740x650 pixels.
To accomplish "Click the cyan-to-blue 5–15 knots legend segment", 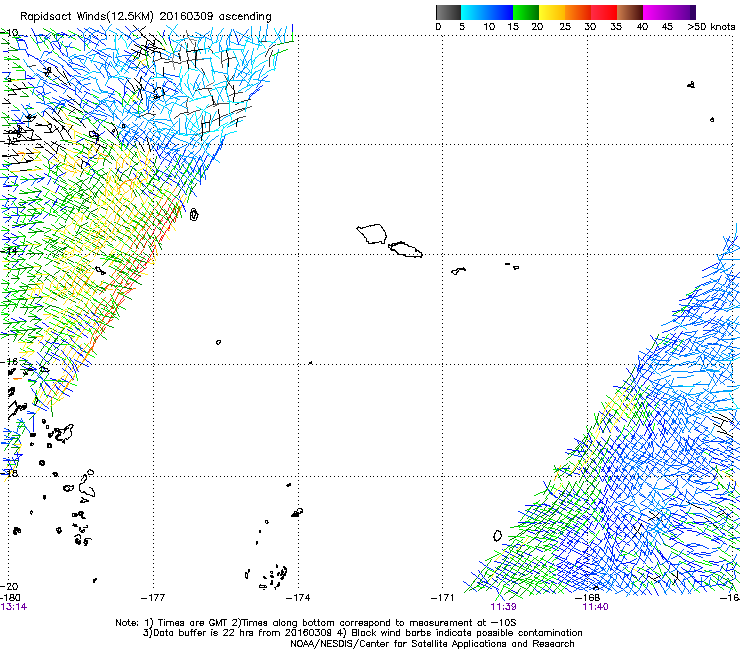I will coord(487,12).
